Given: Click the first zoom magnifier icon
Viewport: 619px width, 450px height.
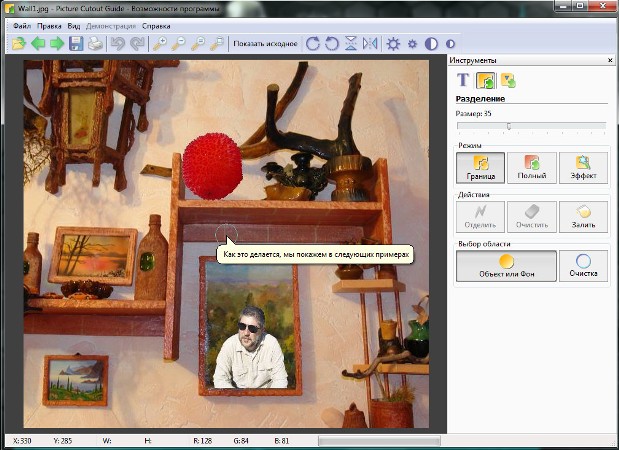Looking at the screenshot, I should 160,44.
